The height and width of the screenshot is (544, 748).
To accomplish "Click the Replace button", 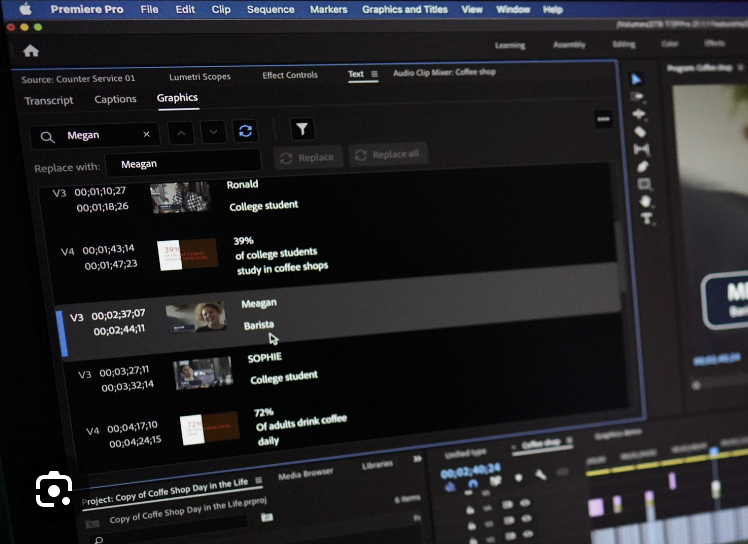I will [307, 157].
